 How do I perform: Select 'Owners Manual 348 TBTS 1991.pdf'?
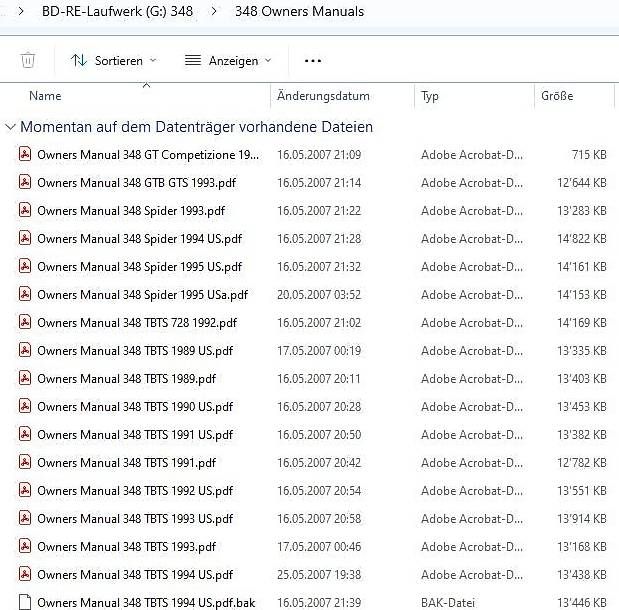coord(126,463)
